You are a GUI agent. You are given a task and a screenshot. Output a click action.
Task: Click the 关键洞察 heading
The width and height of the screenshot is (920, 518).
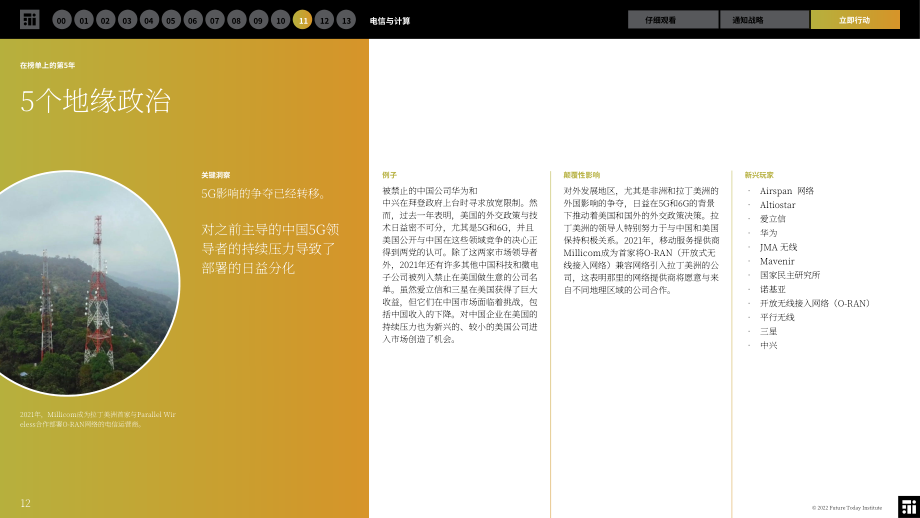216,175
